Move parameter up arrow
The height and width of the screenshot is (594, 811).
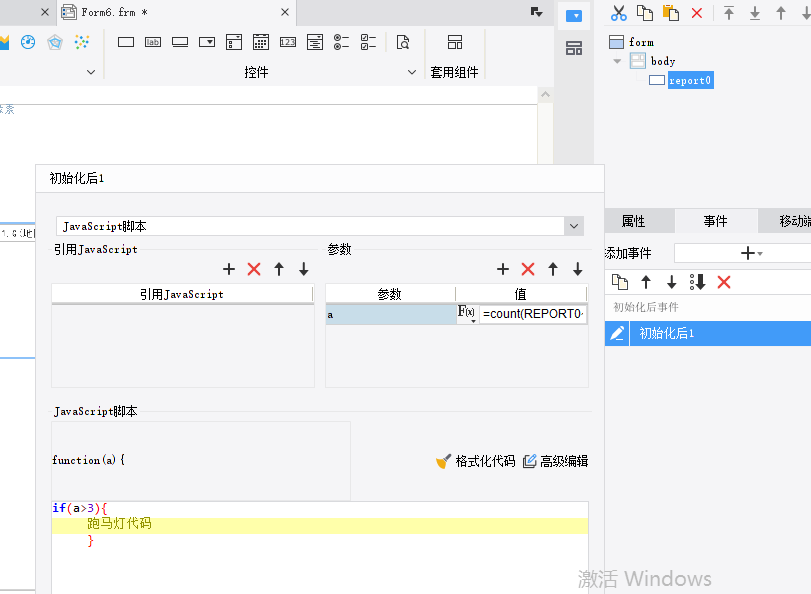point(553,269)
